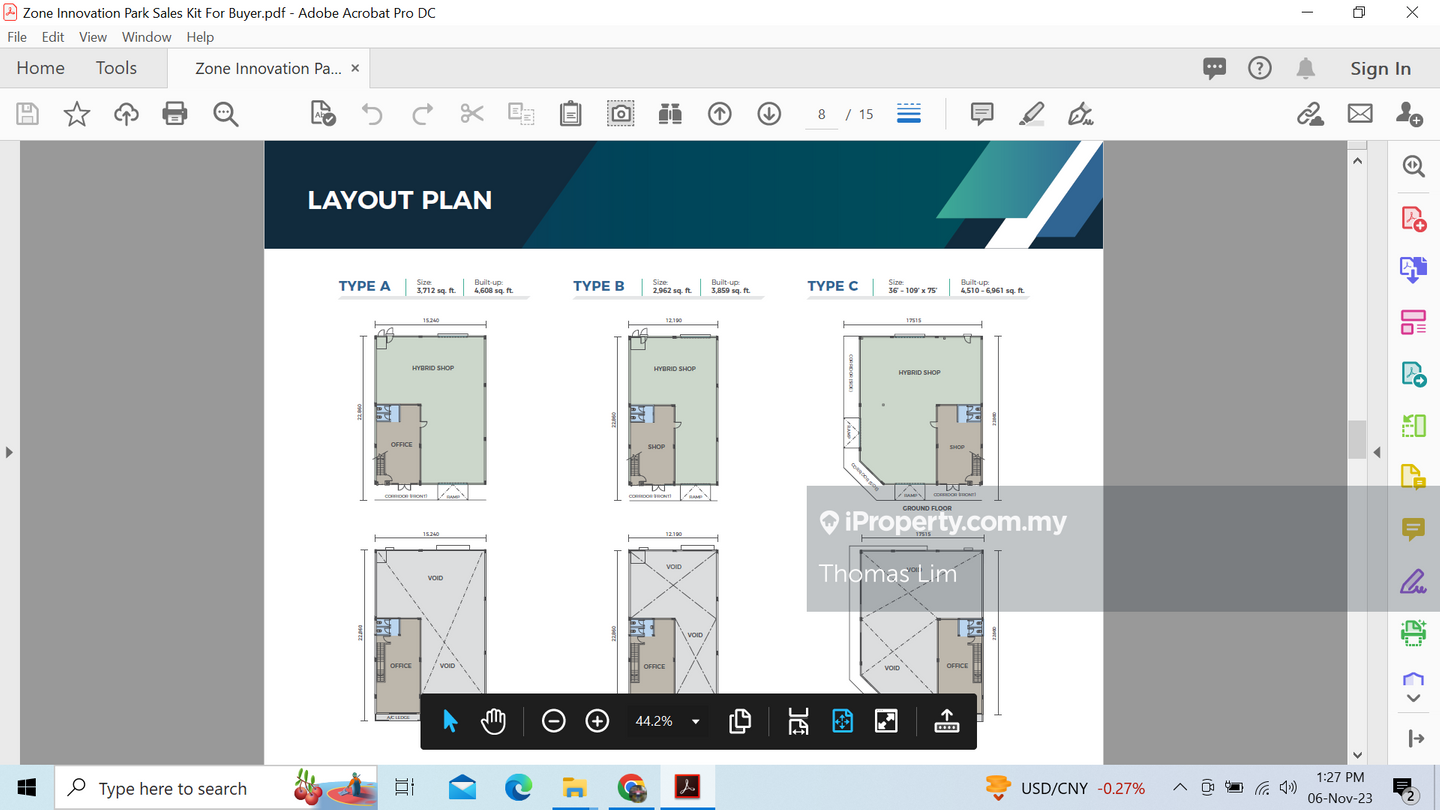Open the Window menu
Screen dimensions: 1440x810
[x=146, y=37]
